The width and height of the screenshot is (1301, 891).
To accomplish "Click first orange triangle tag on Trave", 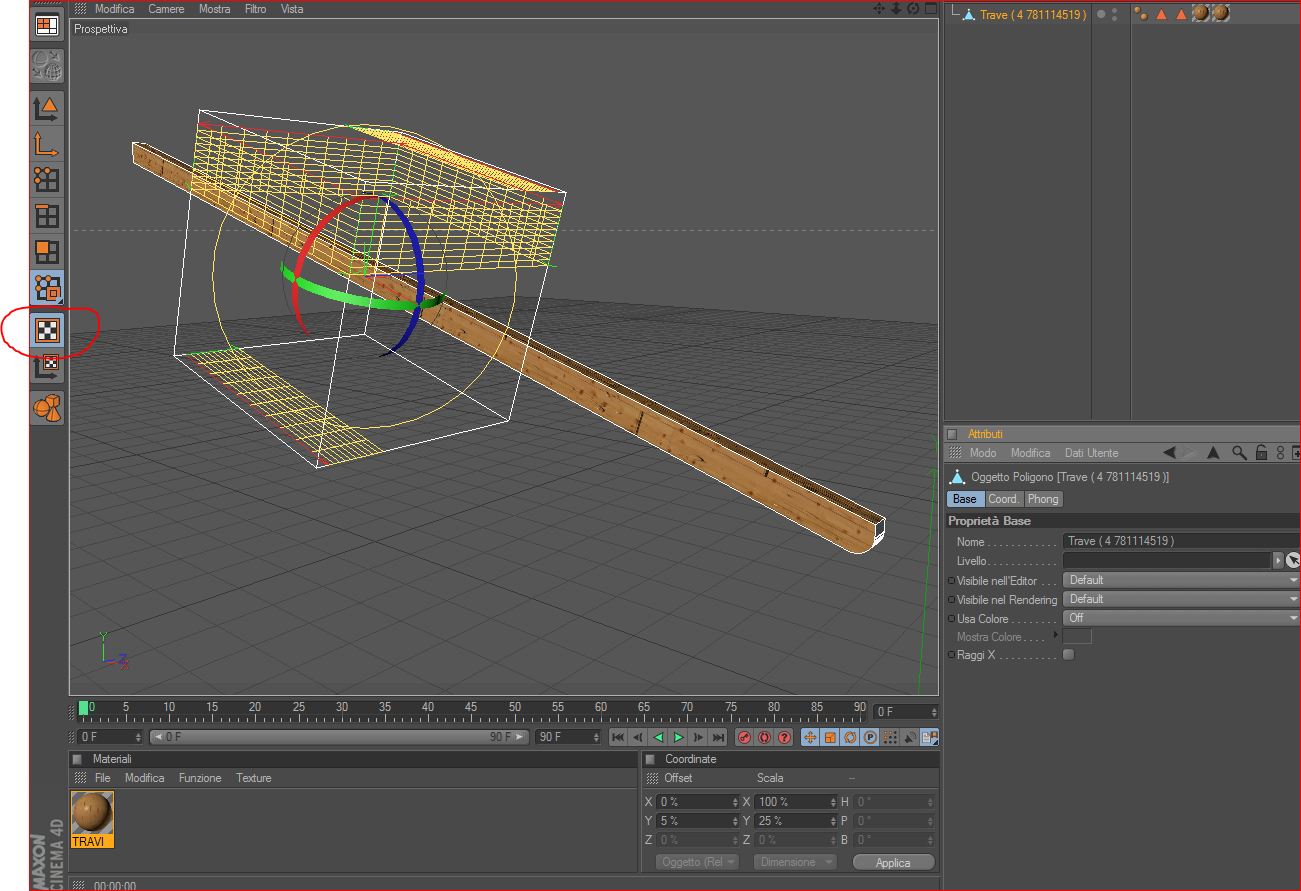I will (1161, 14).
